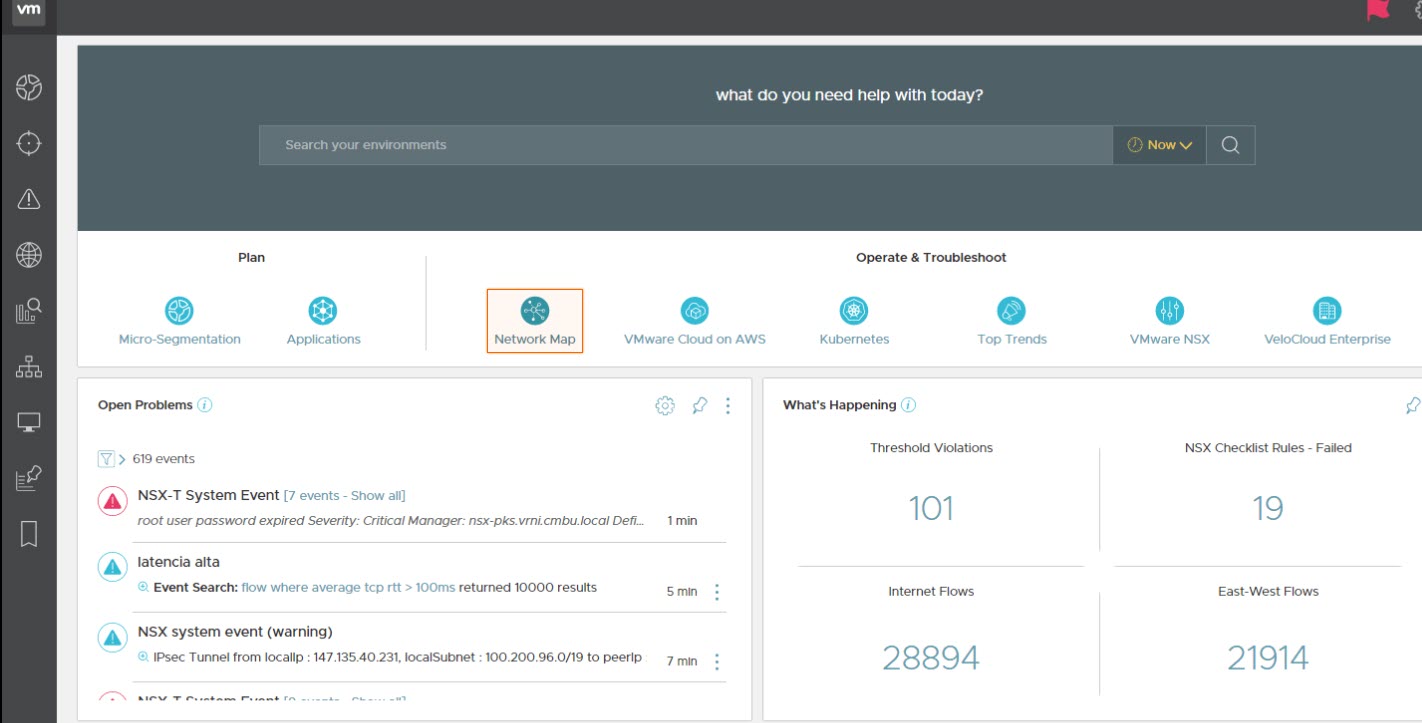The width and height of the screenshot is (1422, 723).
Task: Click inside Search your environments field
Action: 685,145
